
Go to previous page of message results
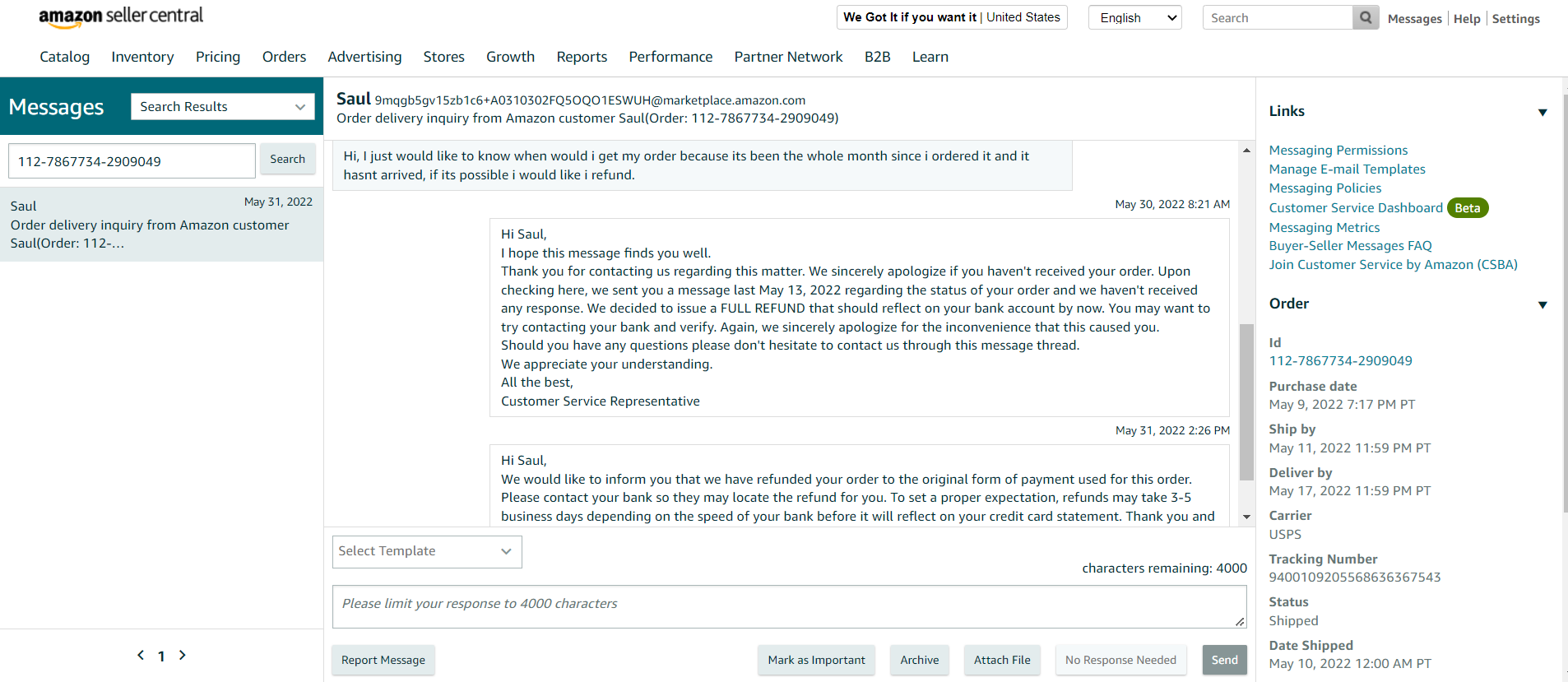point(141,655)
